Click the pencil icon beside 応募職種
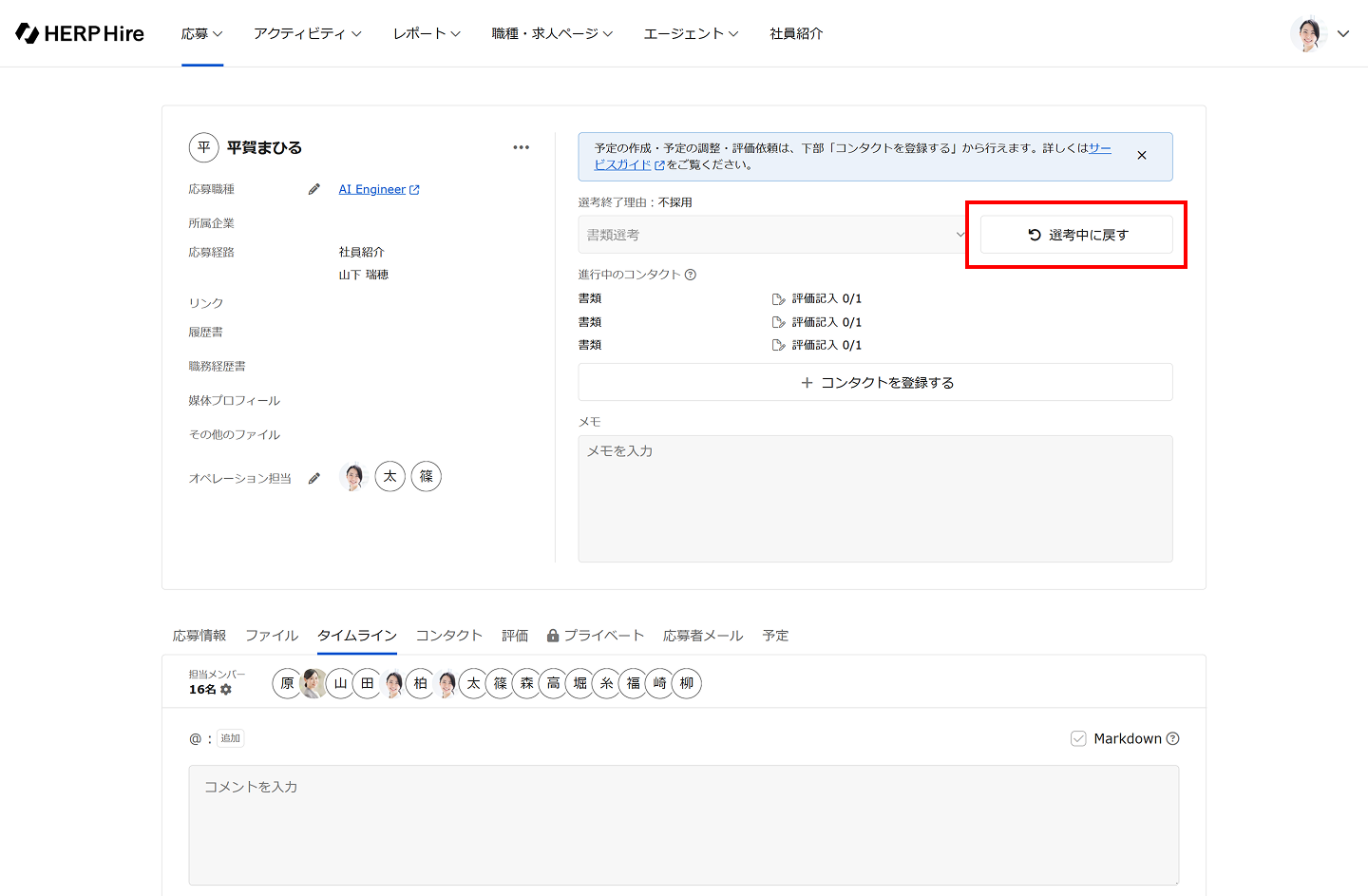This screenshot has width=1368, height=896. point(314,189)
